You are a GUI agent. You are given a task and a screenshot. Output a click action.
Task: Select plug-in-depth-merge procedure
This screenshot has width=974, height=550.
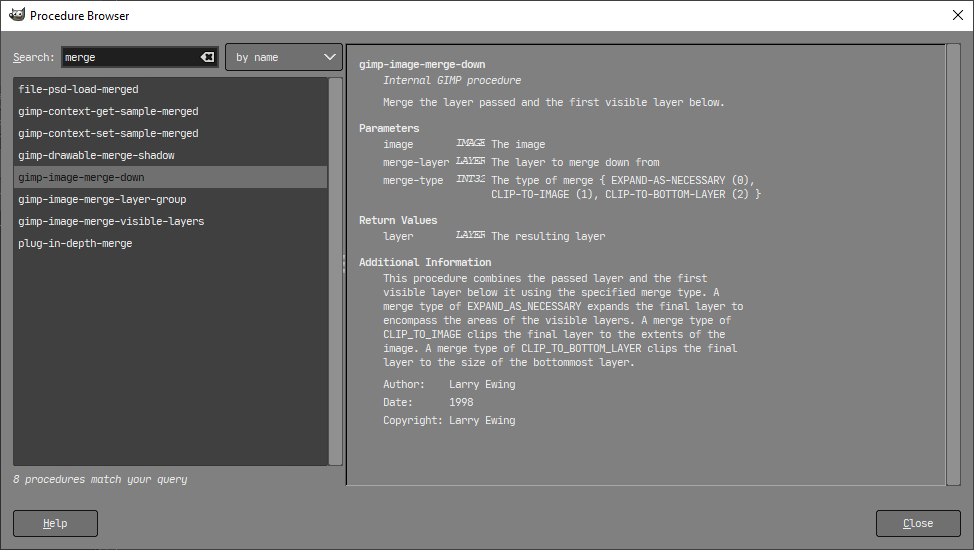pyautogui.click(x=170, y=244)
